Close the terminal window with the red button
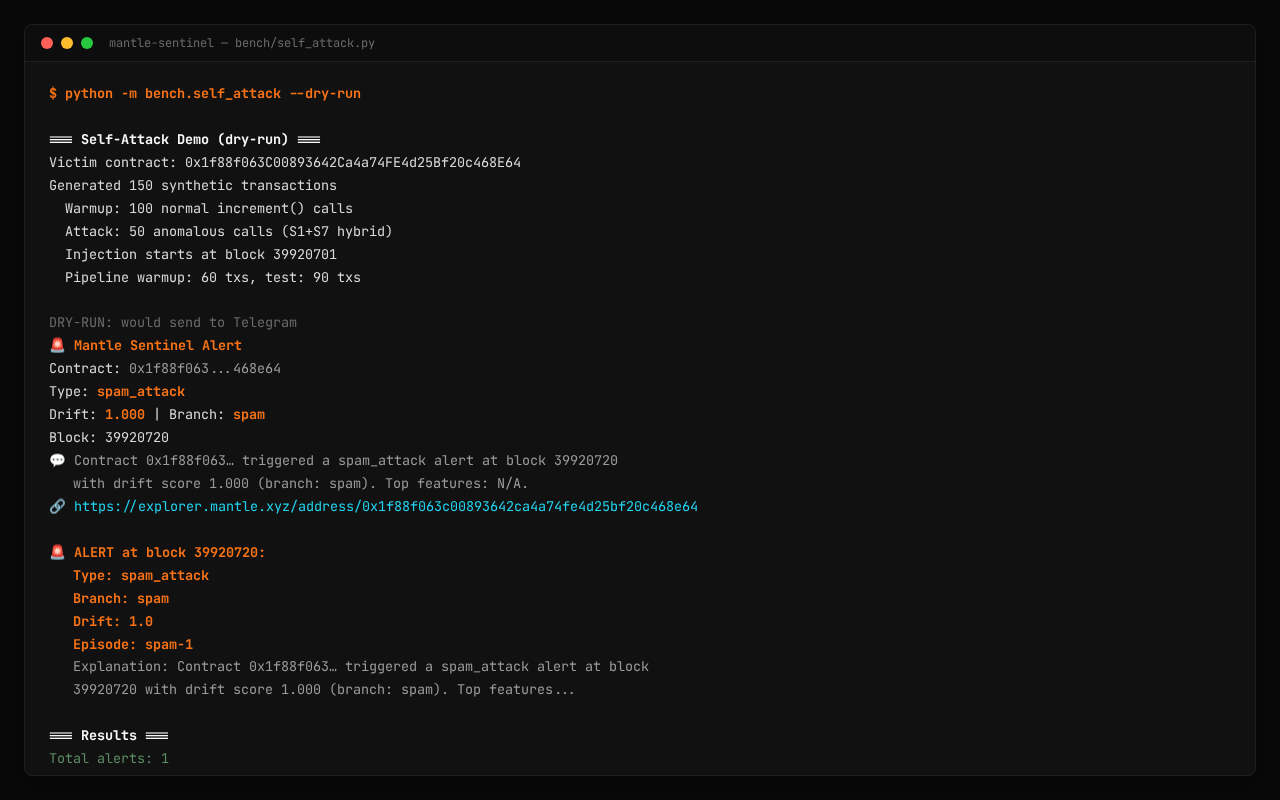Image resolution: width=1280 pixels, height=800 pixels. [47, 43]
